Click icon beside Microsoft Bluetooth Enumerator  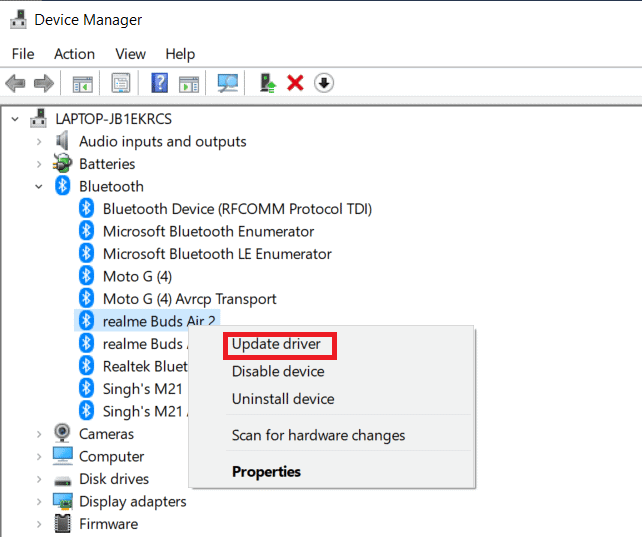86,231
